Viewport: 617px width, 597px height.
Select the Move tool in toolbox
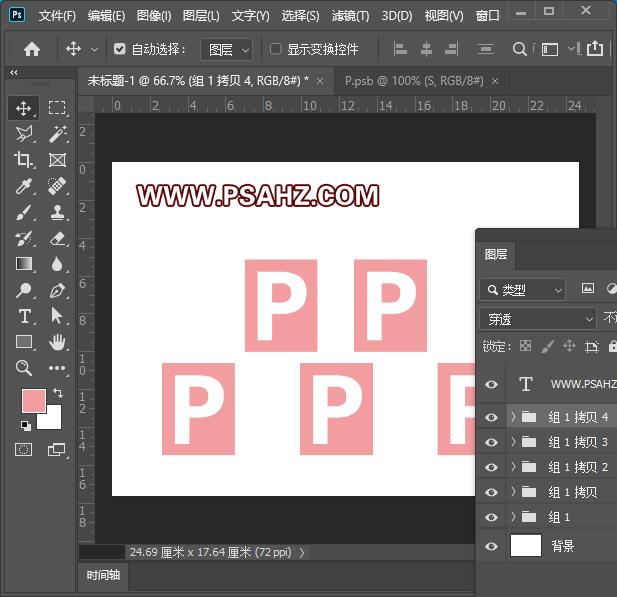point(24,108)
